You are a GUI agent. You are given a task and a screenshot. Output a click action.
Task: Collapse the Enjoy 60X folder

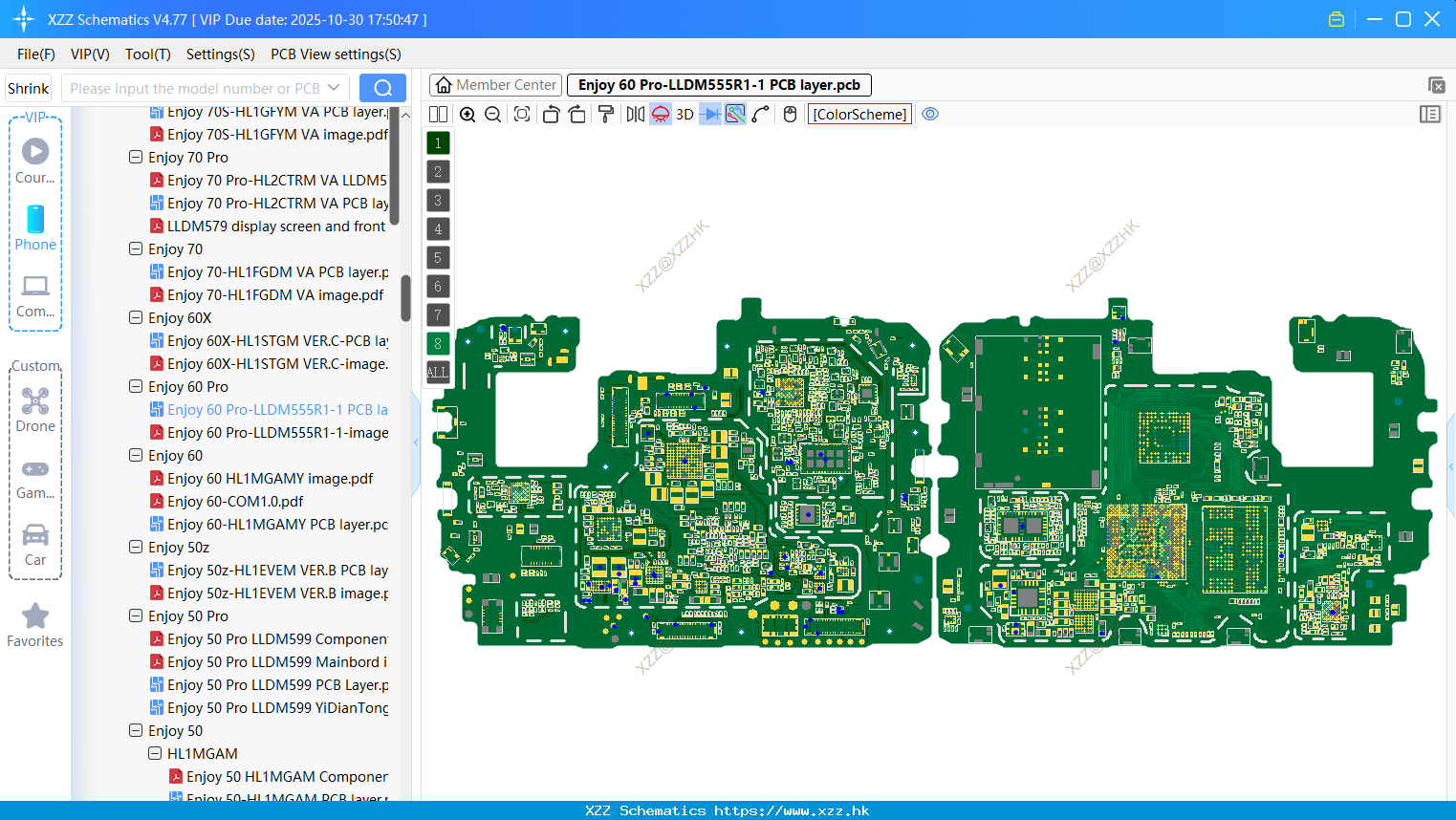coord(136,317)
